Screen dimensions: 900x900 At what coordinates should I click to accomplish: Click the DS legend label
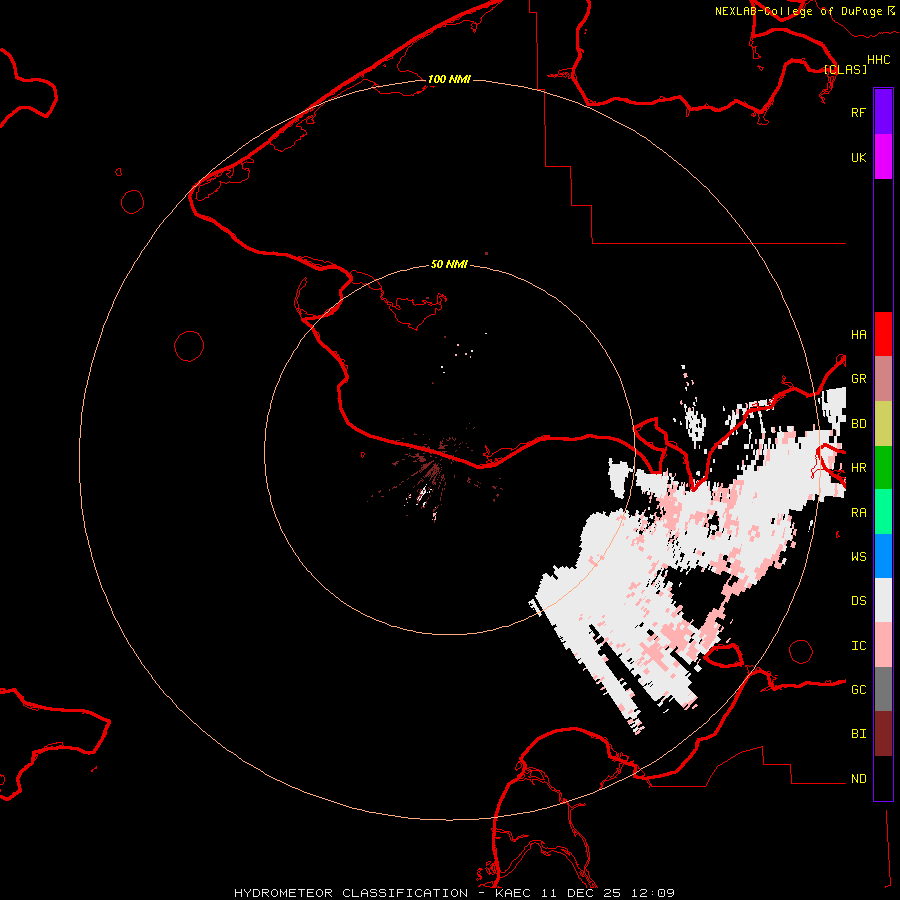point(858,601)
